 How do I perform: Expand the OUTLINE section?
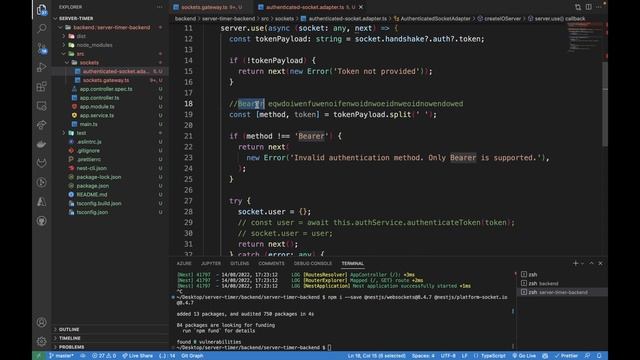pos(69,329)
